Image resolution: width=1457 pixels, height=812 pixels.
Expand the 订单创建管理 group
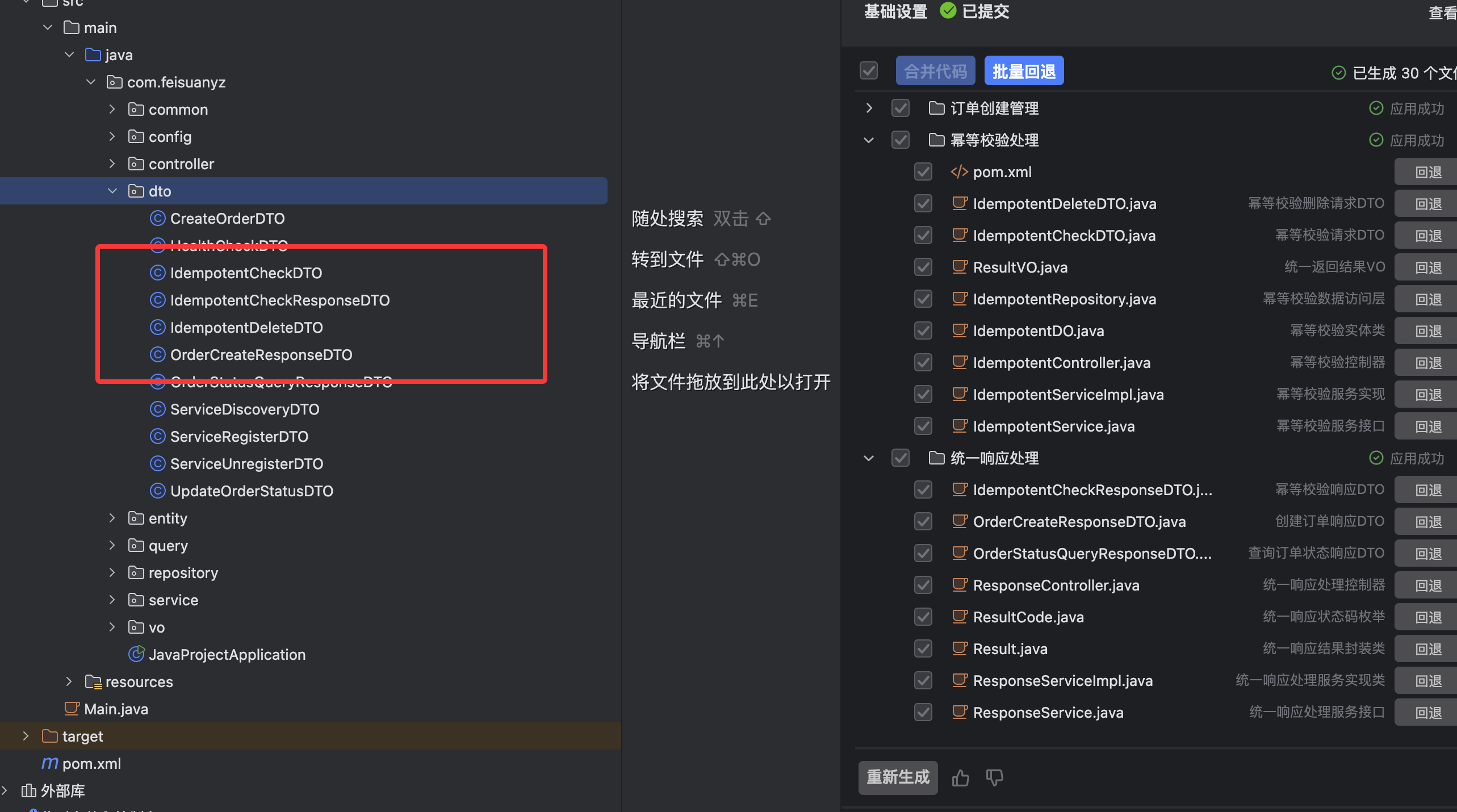[x=869, y=108]
